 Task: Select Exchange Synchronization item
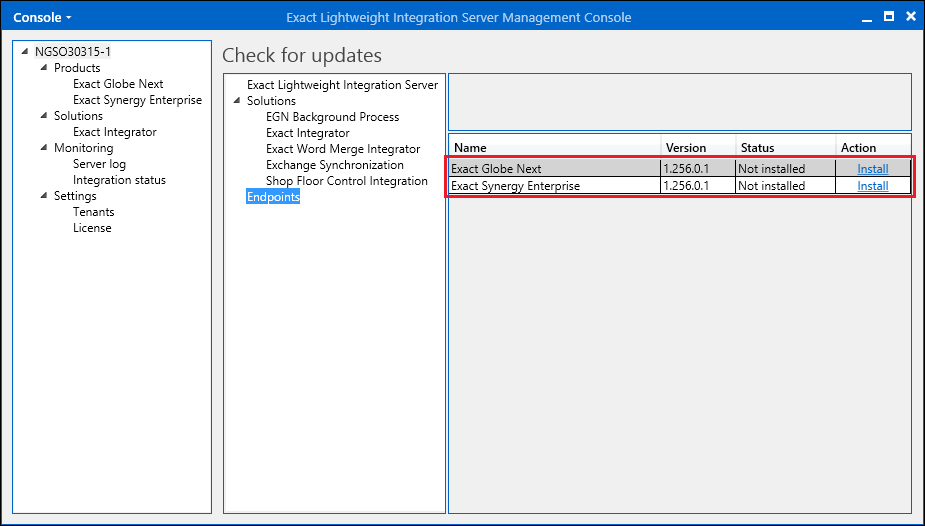tap(334, 165)
